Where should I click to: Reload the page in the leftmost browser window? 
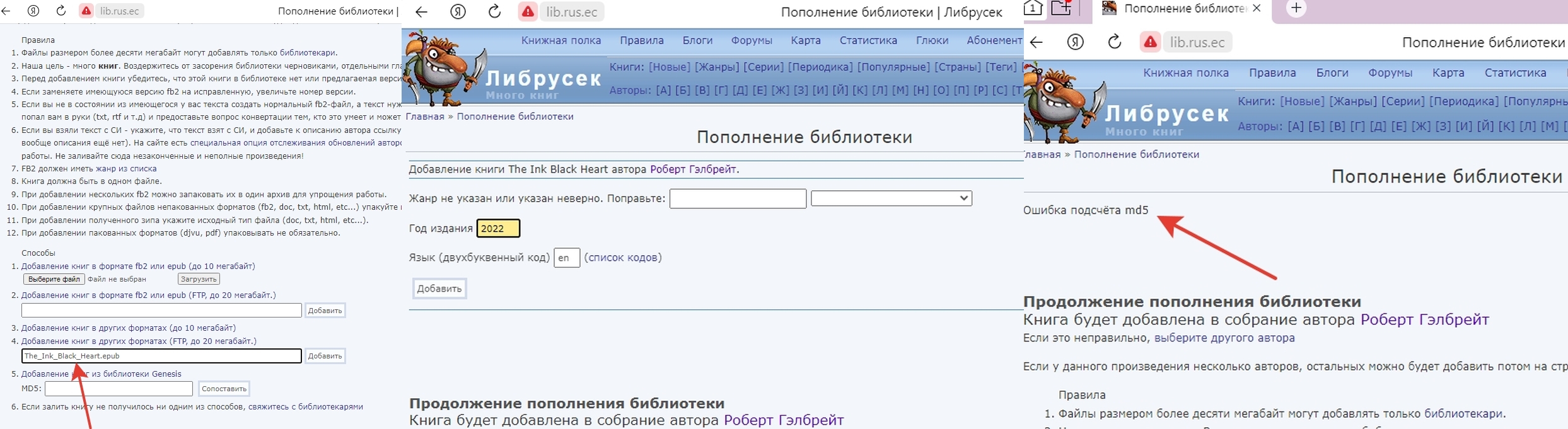(61, 11)
